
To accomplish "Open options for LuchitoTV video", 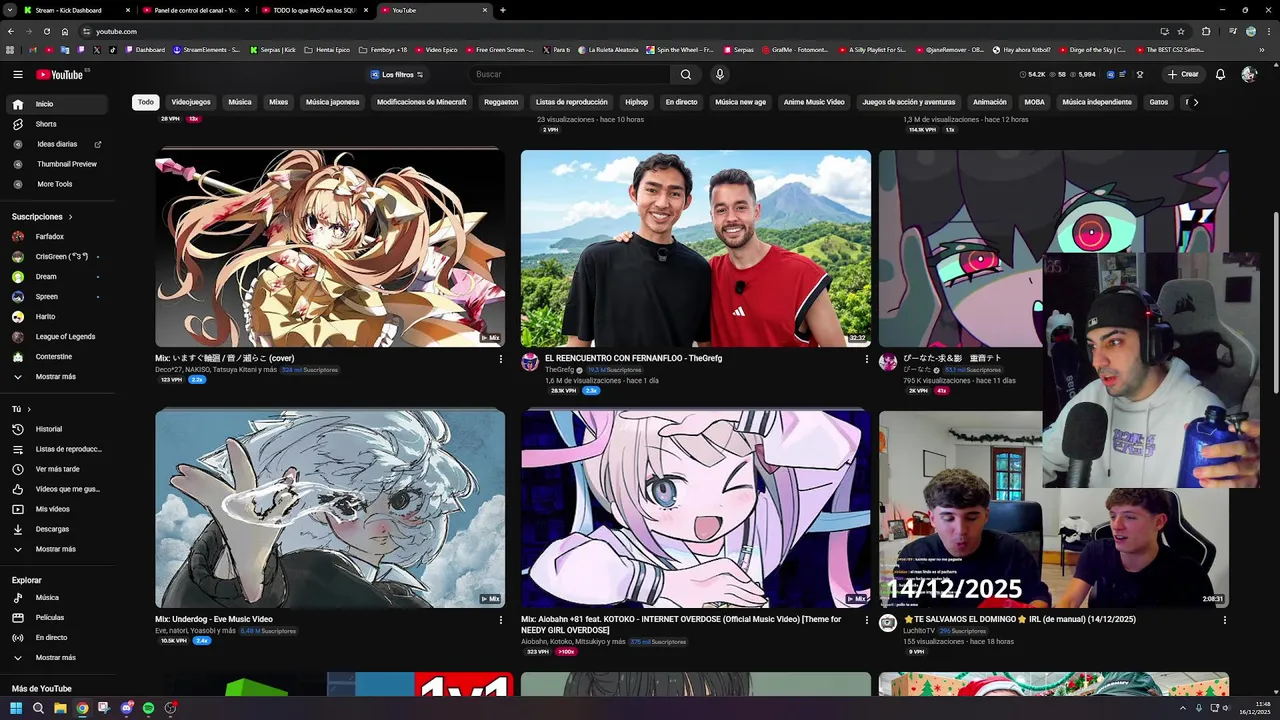I will tap(1225, 620).
